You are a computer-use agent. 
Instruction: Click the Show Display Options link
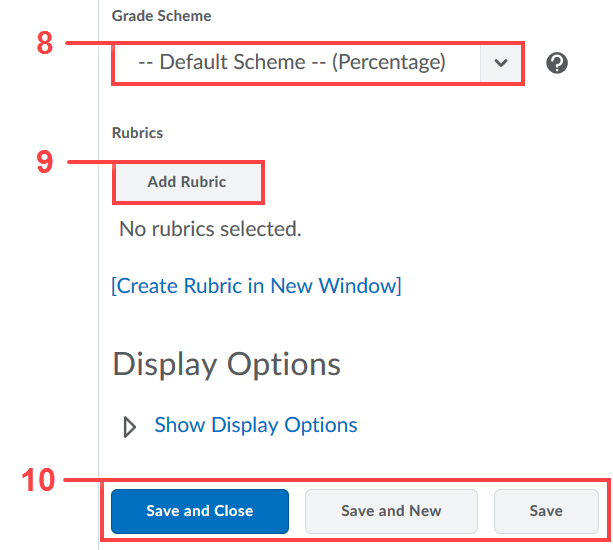point(256,425)
